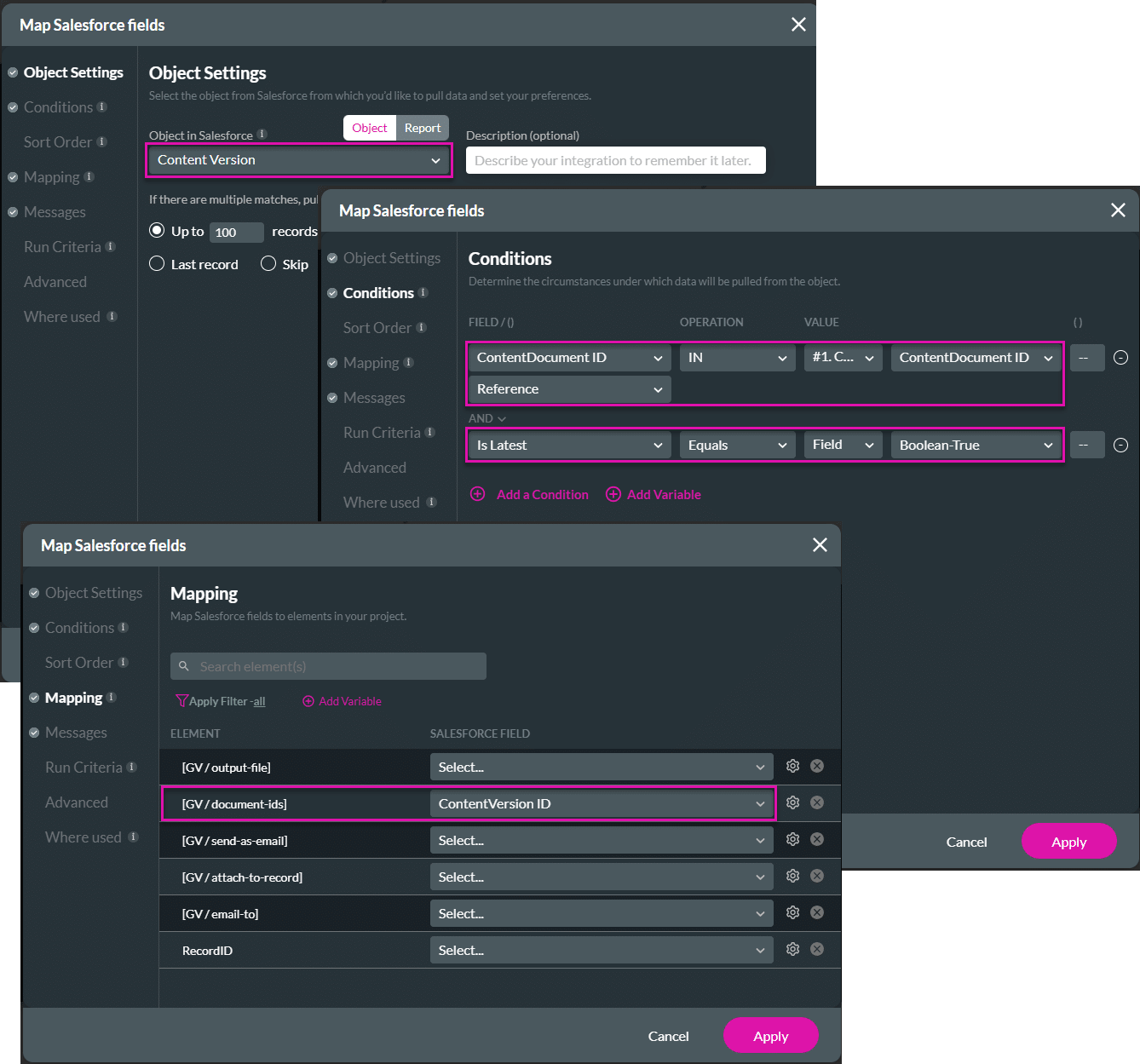Click the plus icon next to Add Variable in Mapping
This screenshot has height=1064, width=1140.
308,701
